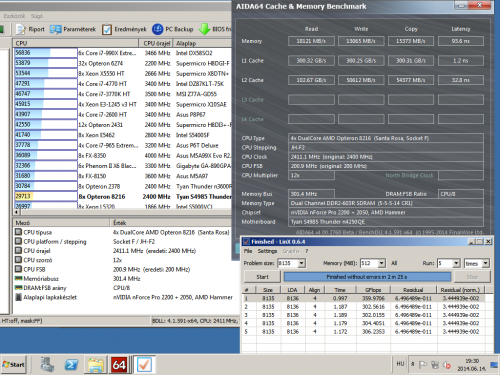
Task: Click the CPU szorzó field icon
Action: [18, 260]
